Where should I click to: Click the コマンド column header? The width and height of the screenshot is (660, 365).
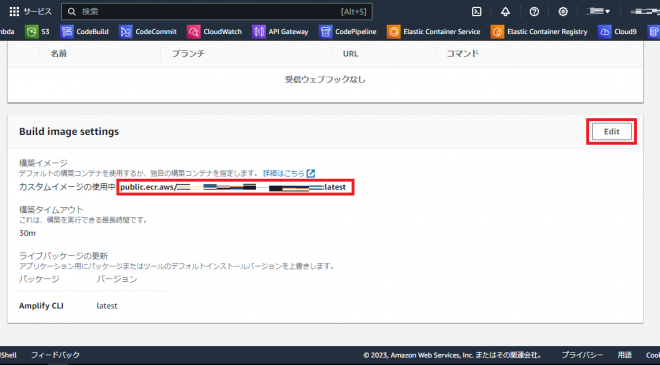coord(462,53)
